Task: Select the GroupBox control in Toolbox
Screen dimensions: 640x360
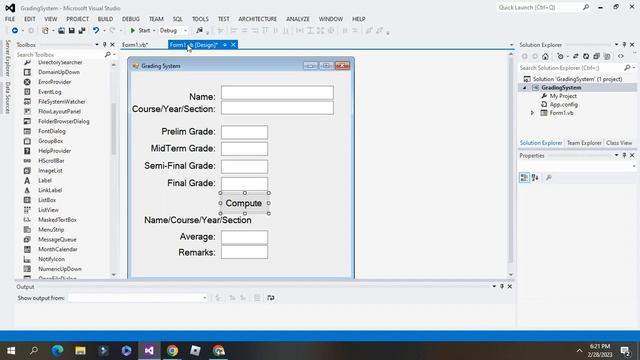Action: (51, 141)
